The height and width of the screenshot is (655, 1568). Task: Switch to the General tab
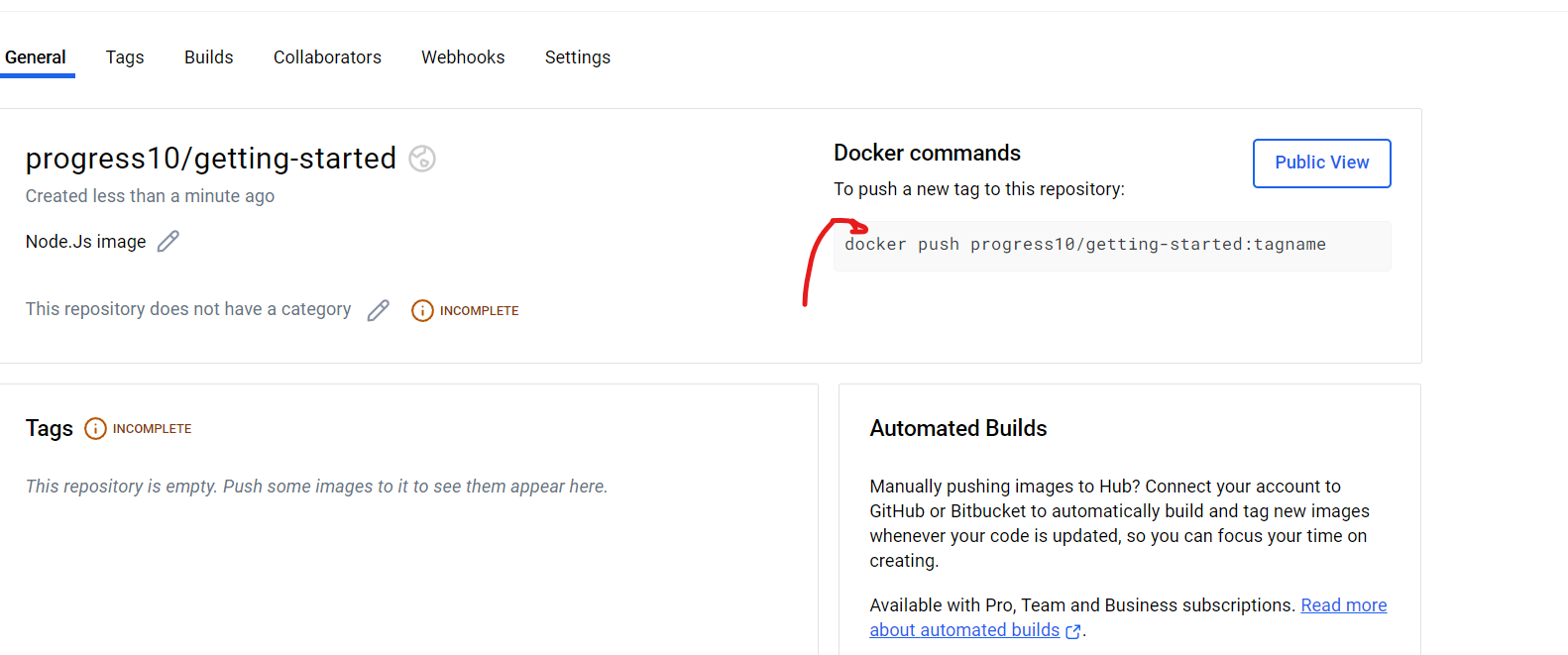point(36,57)
